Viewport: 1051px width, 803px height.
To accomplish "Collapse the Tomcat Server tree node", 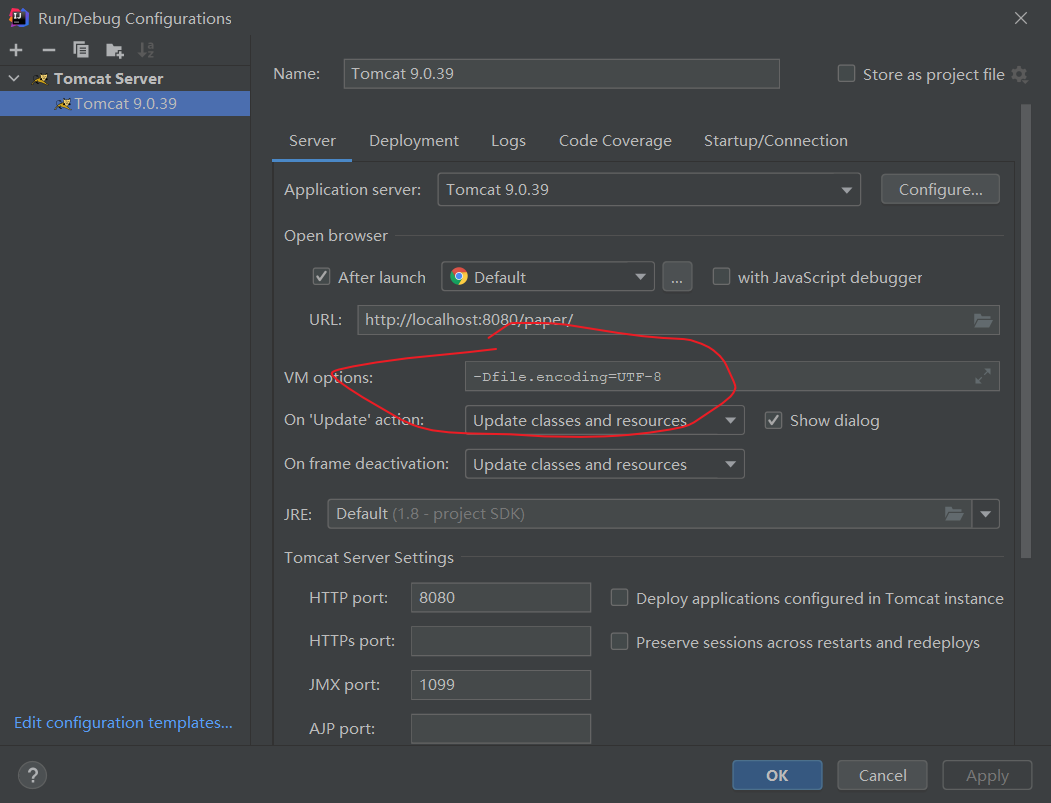I will pyautogui.click(x=14, y=79).
